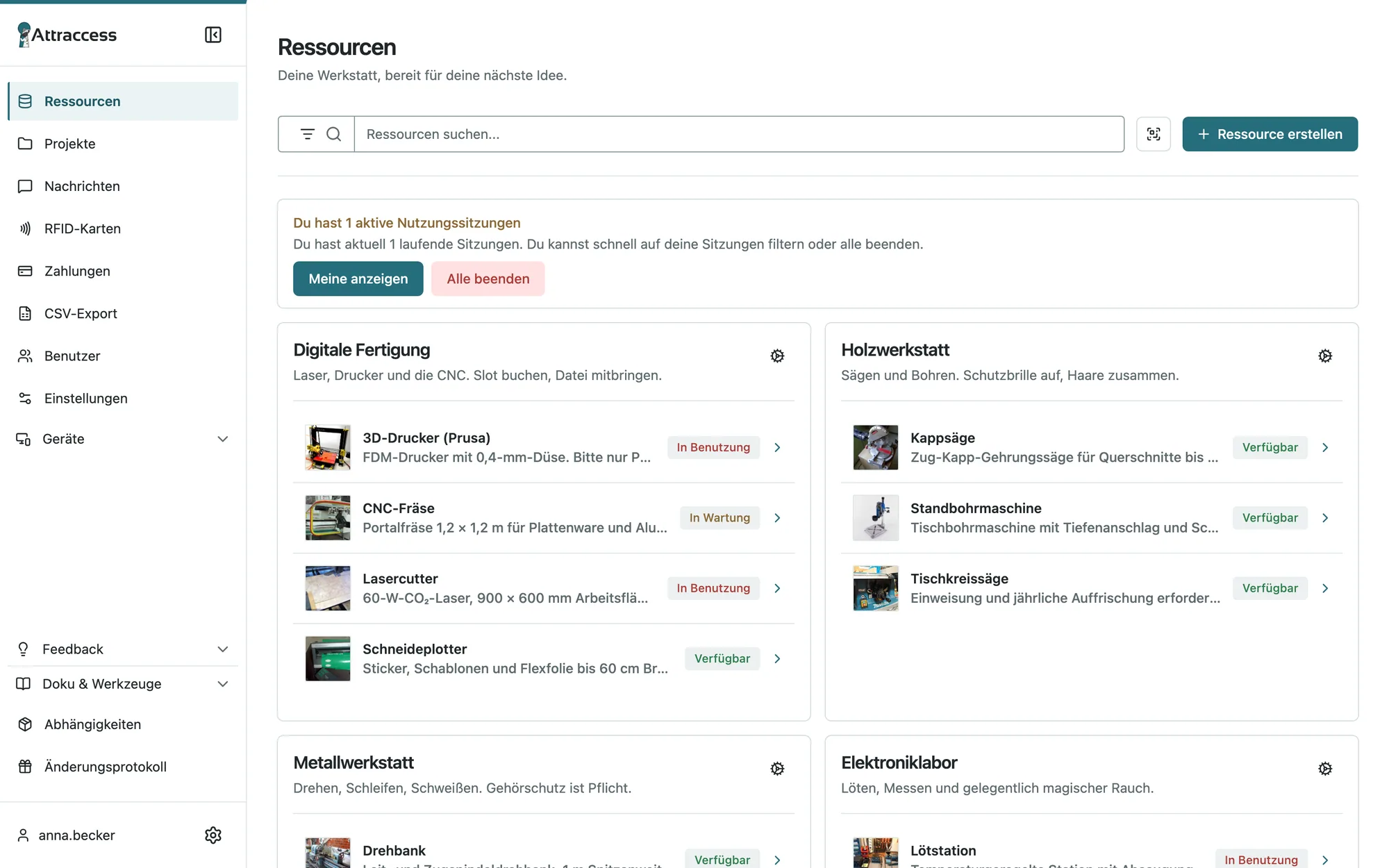Open the Lasercutter thumbnail image
The image size is (1389, 868).
click(x=328, y=588)
